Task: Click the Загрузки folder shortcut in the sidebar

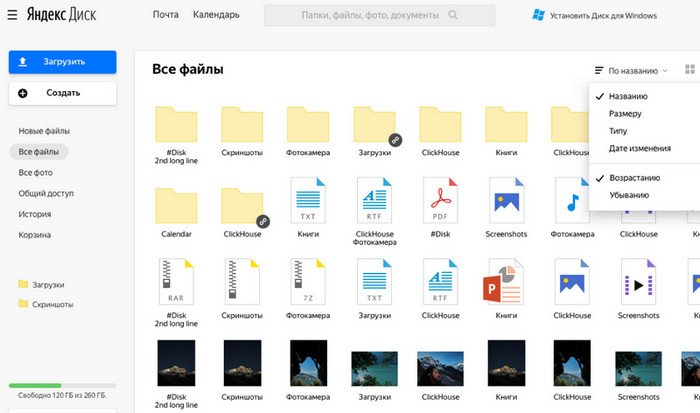Action: (x=41, y=284)
